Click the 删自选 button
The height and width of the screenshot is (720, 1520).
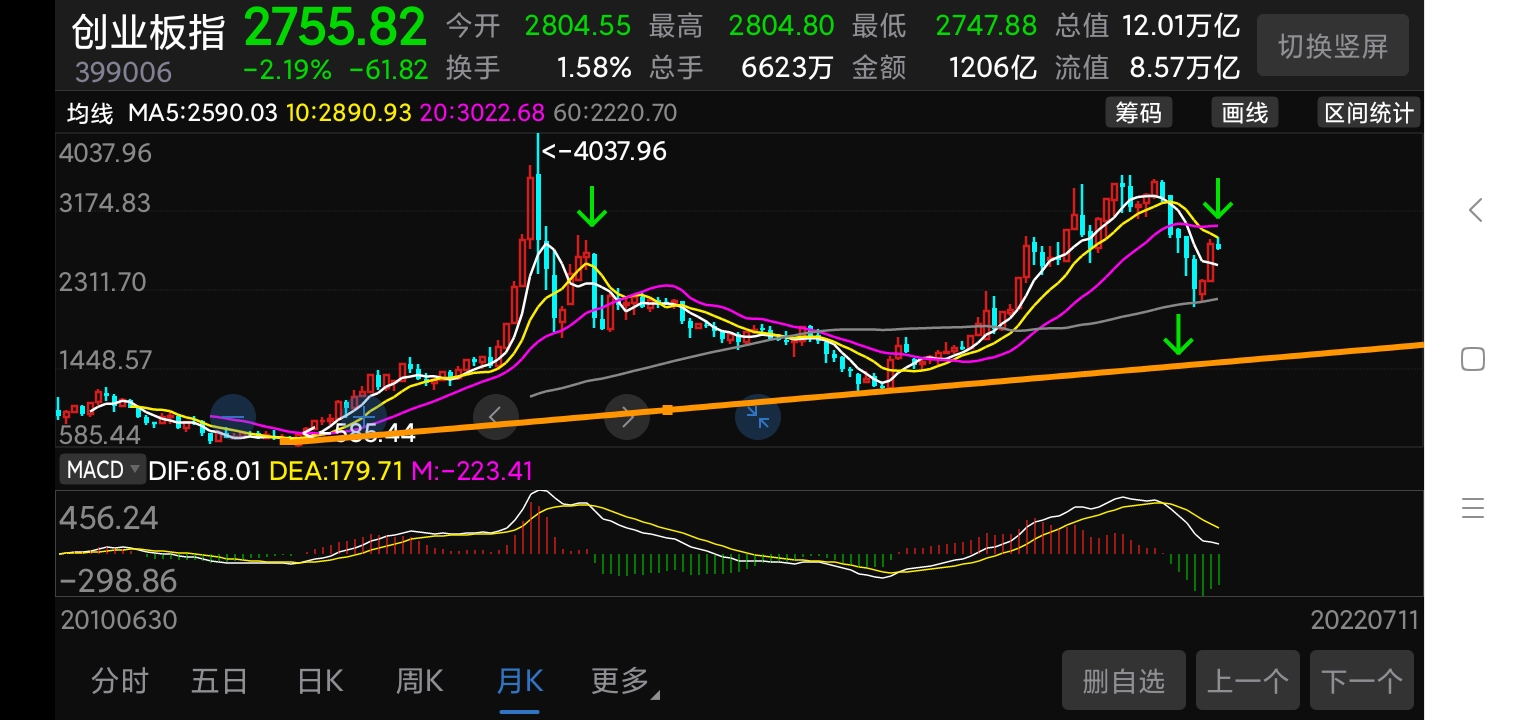(1124, 681)
